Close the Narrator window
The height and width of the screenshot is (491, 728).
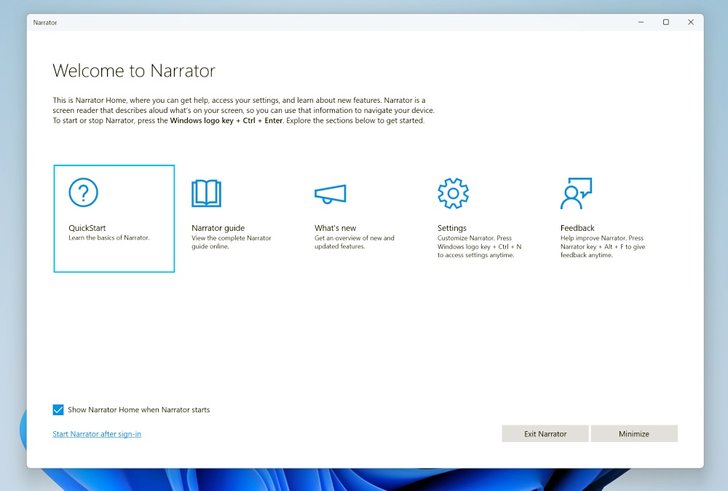click(691, 22)
